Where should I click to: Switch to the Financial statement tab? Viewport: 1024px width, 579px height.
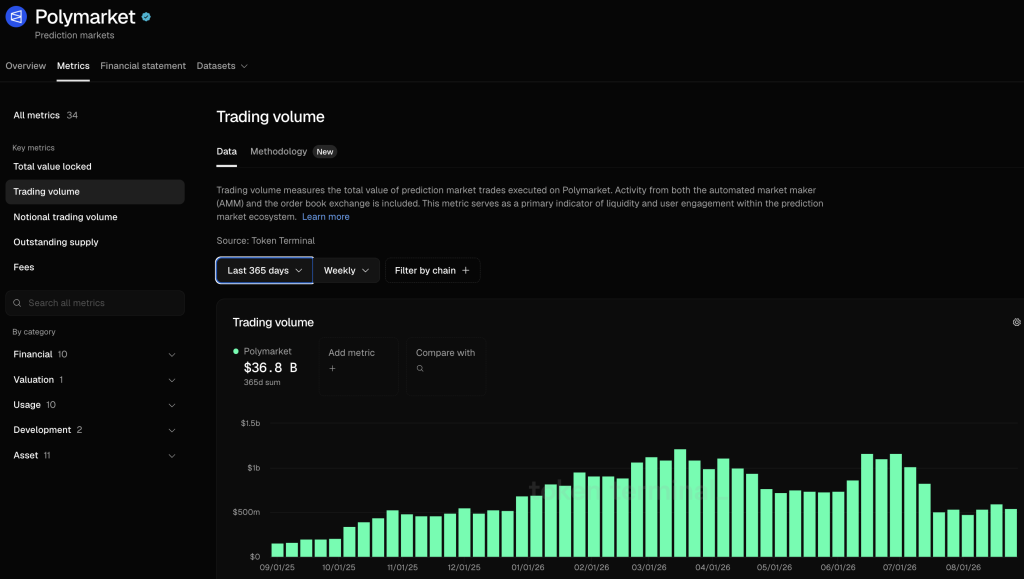click(143, 66)
